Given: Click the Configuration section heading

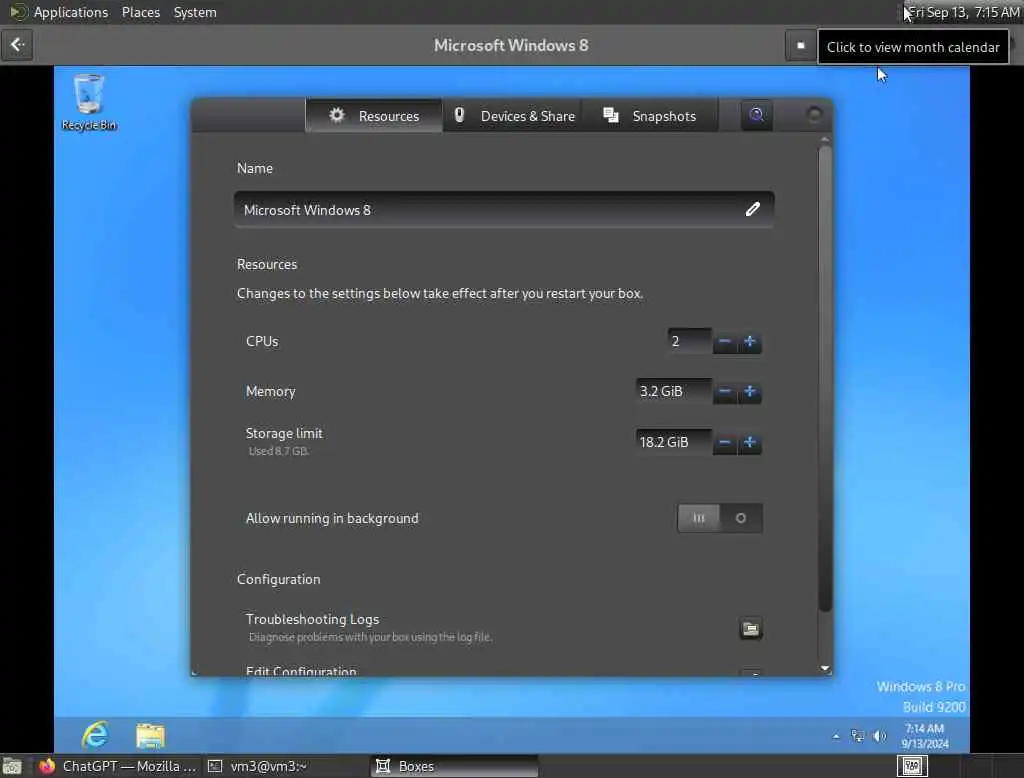Looking at the screenshot, I should pos(279,579).
